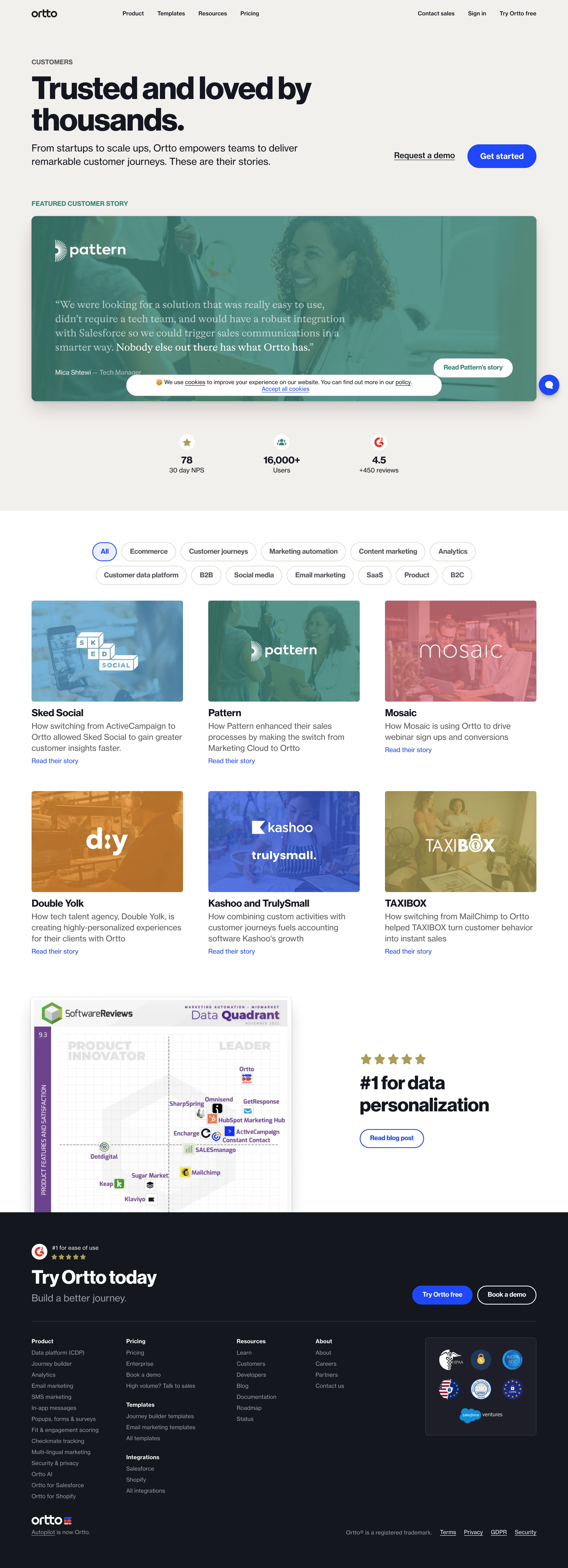Open the cookies link in the banner
Image resolution: width=568 pixels, height=1568 pixels.
195,382
